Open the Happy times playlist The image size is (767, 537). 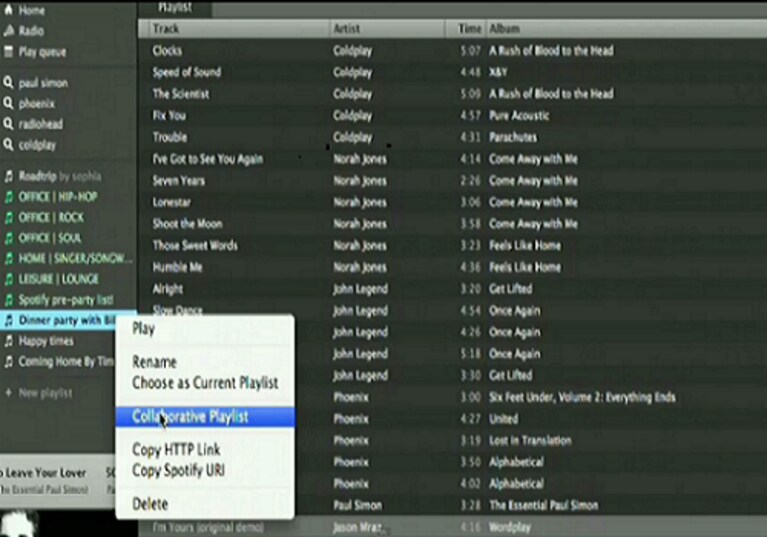[46, 341]
